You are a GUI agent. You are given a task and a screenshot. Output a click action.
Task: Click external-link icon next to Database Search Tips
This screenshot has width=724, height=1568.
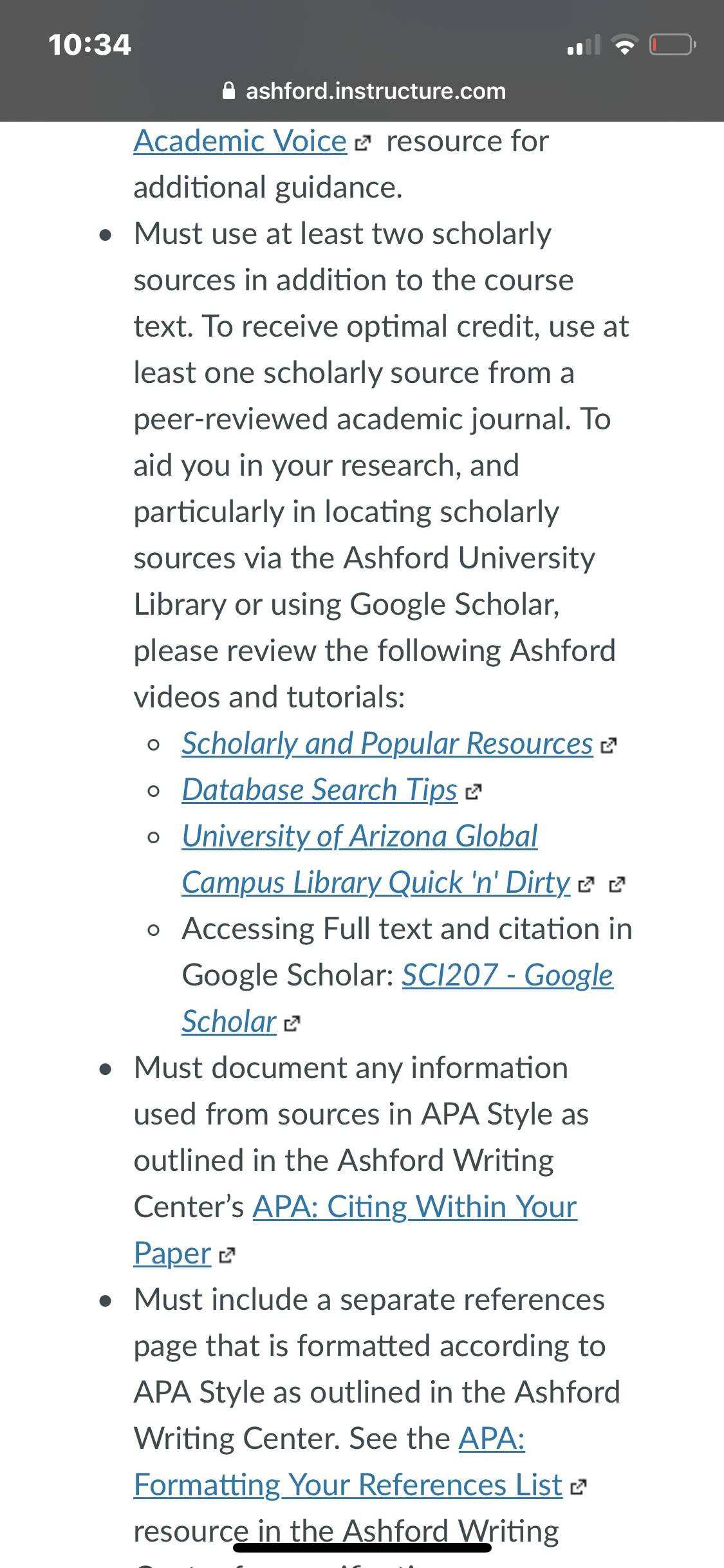pos(473,792)
